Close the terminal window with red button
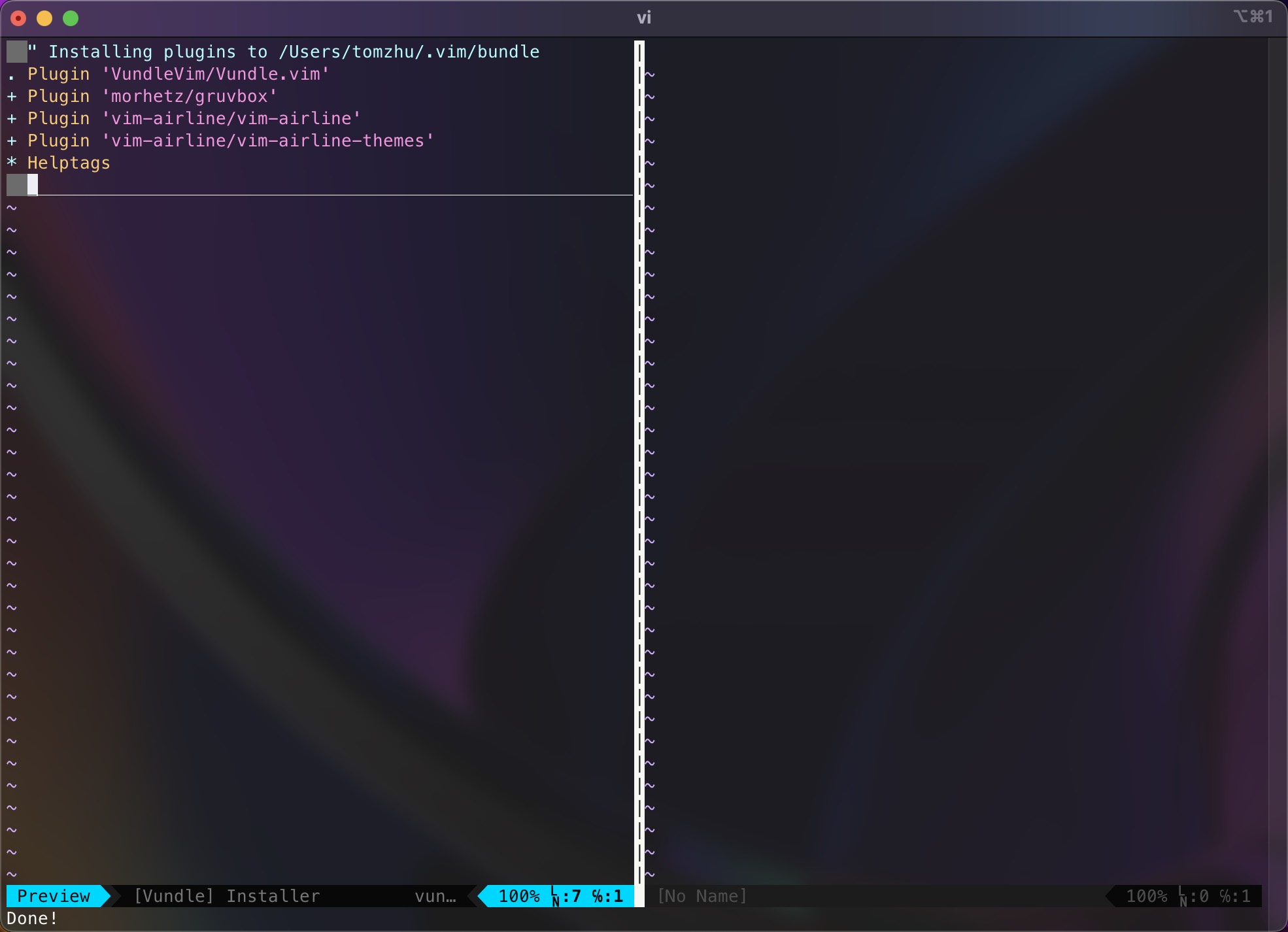 pos(18,18)
